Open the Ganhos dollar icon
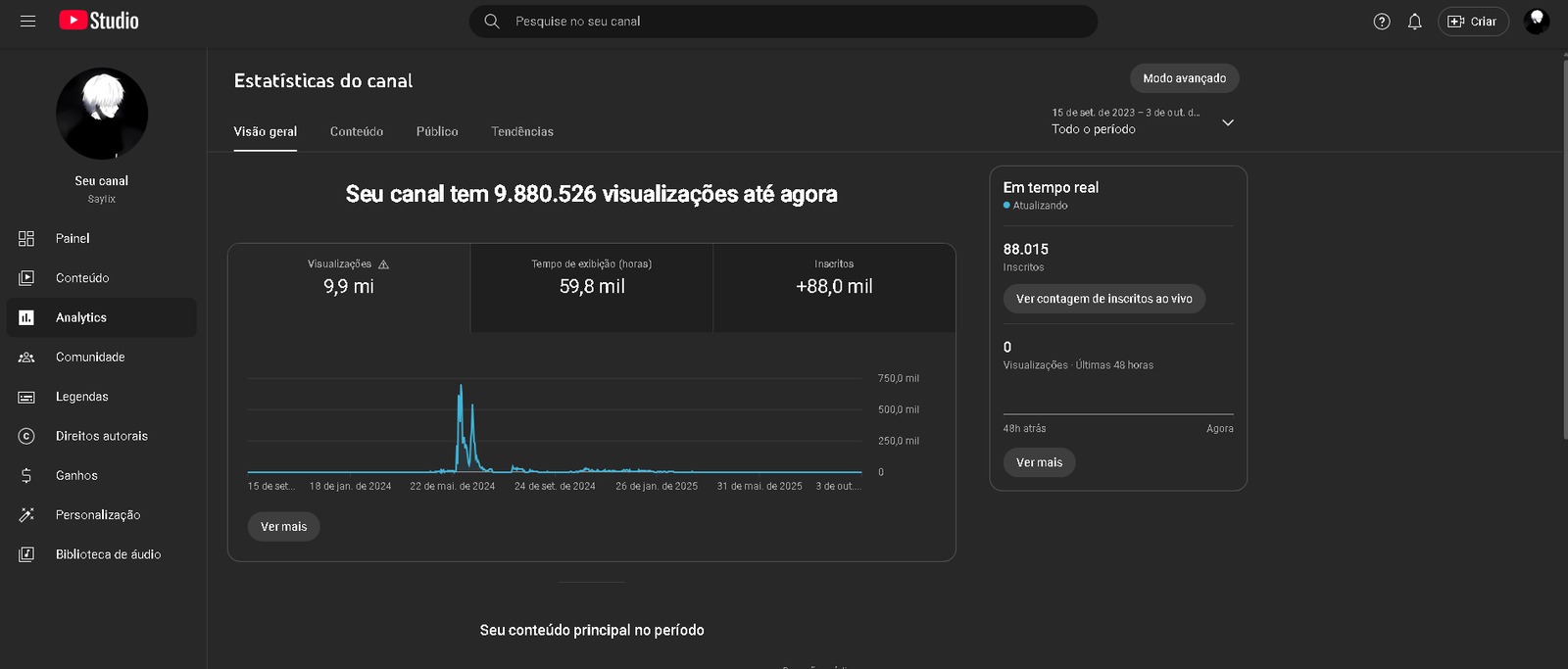 [26, 476]
